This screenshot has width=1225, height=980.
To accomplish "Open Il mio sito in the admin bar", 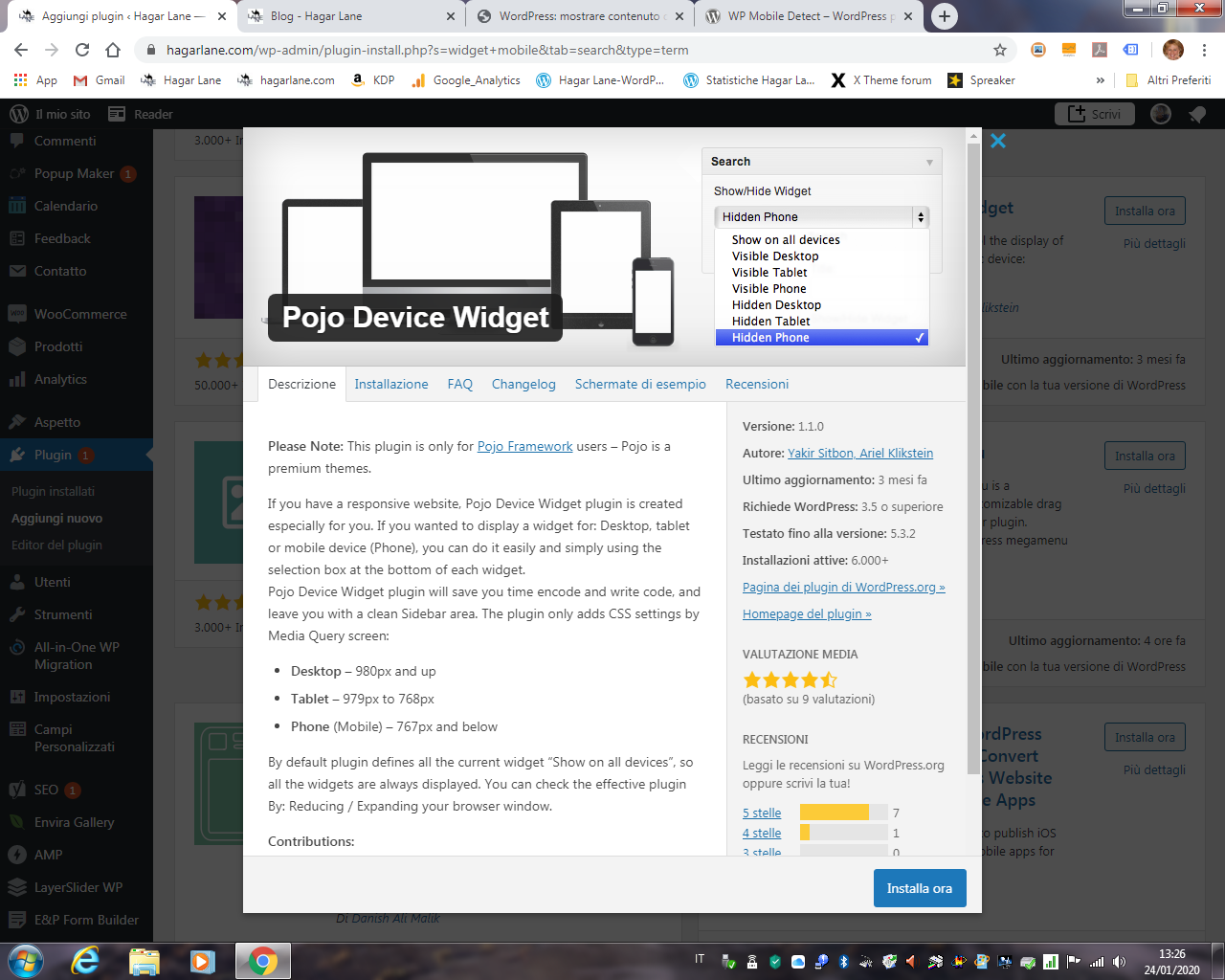I will [50, 114].
